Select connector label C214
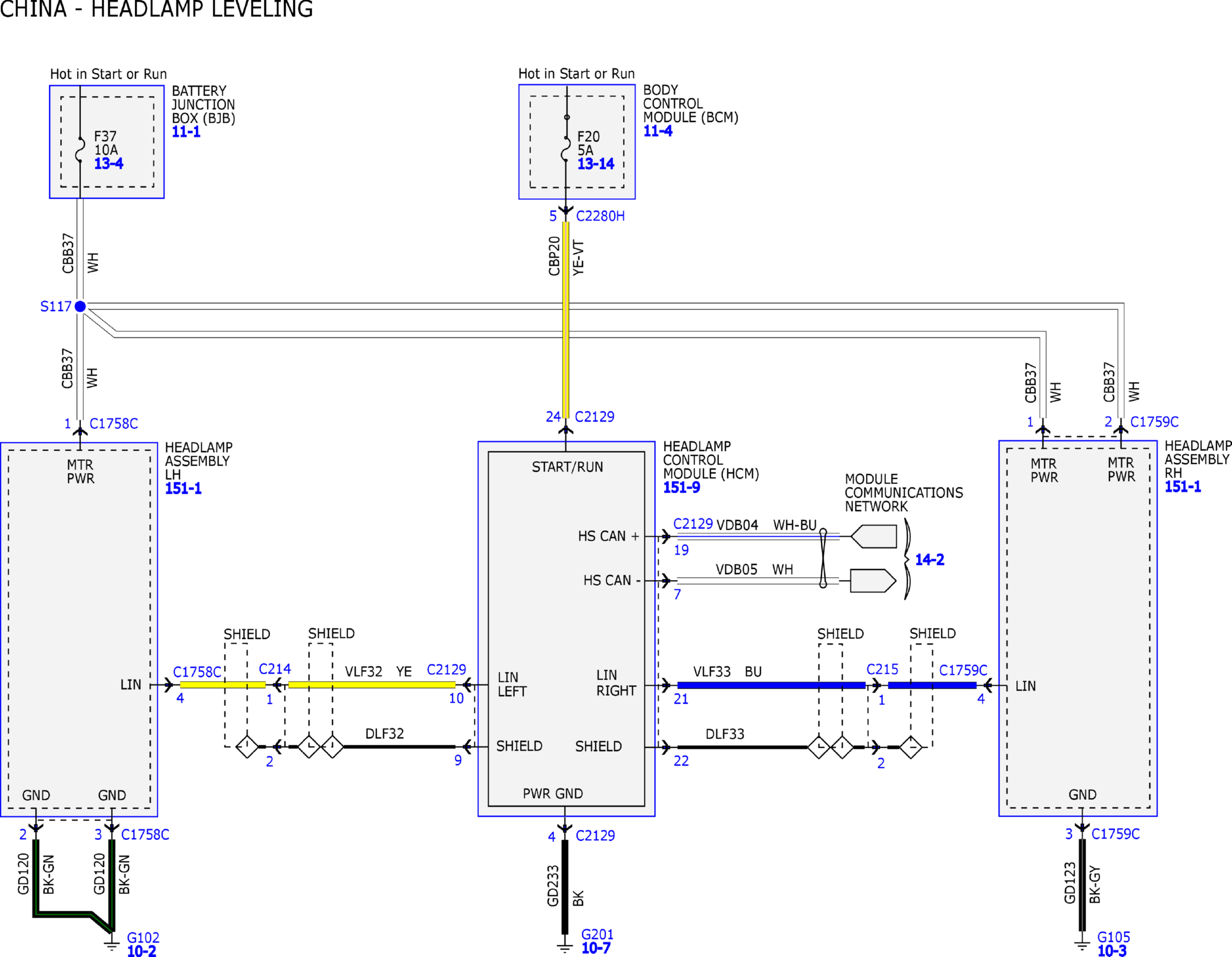The image size is (1232, 957). click(x=275, y=669)
